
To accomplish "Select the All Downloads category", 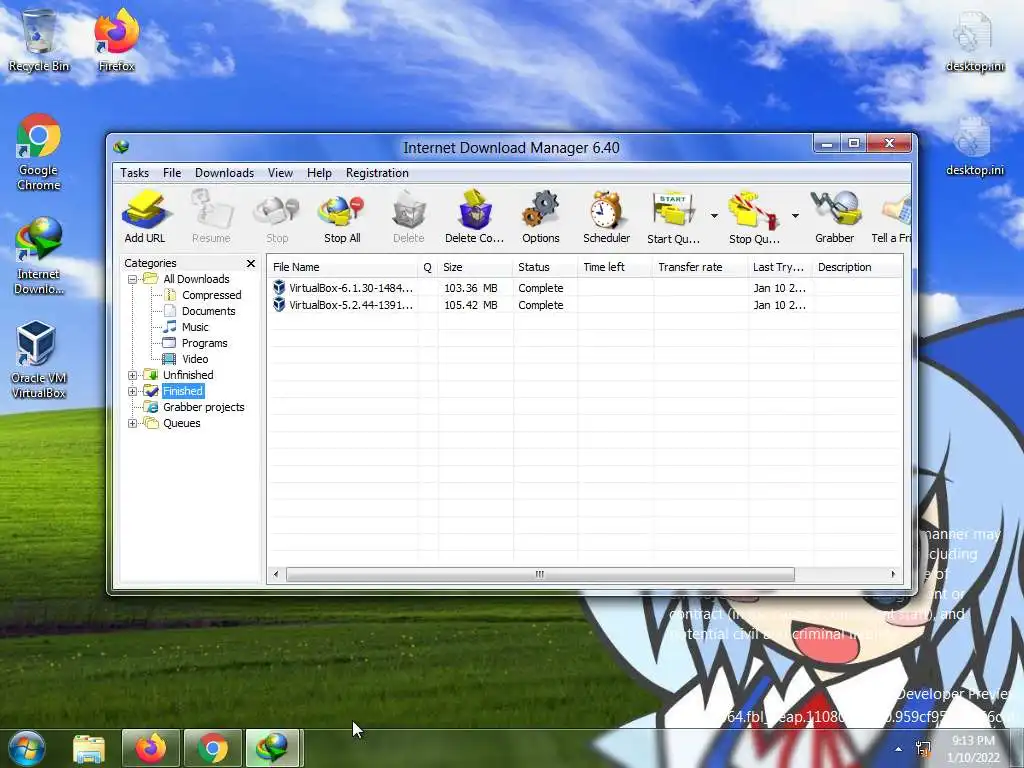I will click(x=196, y=279).
